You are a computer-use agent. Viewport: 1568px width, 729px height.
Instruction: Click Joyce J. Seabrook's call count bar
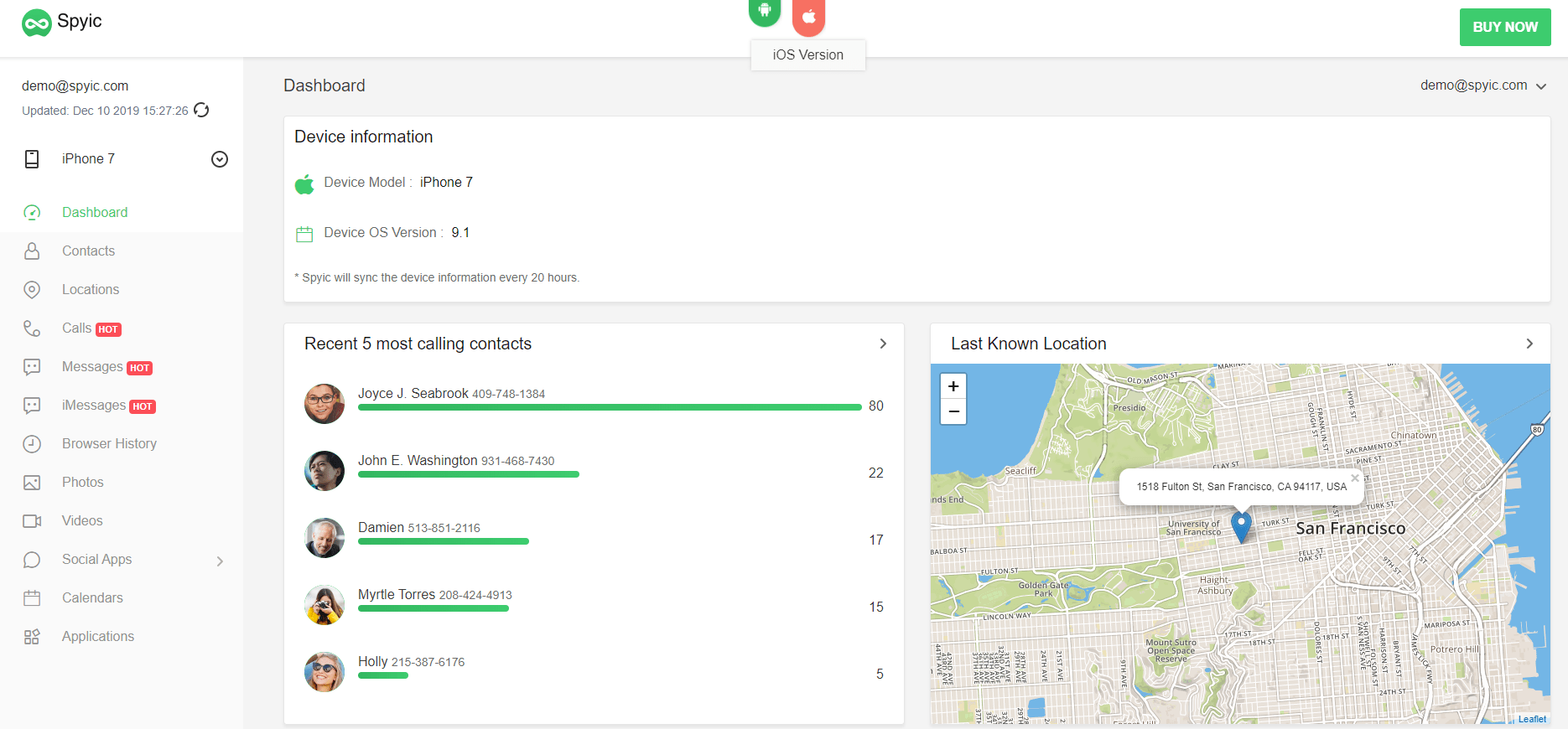pyautogui.click(x=610, y=407)
